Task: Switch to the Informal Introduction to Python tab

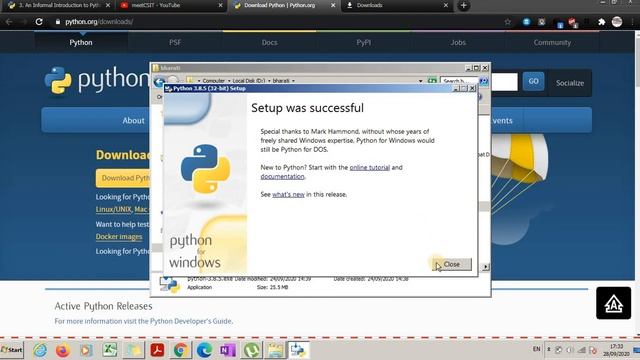Action: coord(59,5)
